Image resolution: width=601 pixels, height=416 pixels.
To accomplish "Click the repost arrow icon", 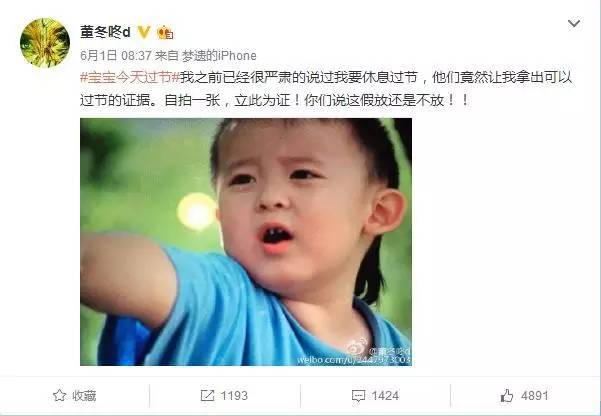I will coord(207,395).
